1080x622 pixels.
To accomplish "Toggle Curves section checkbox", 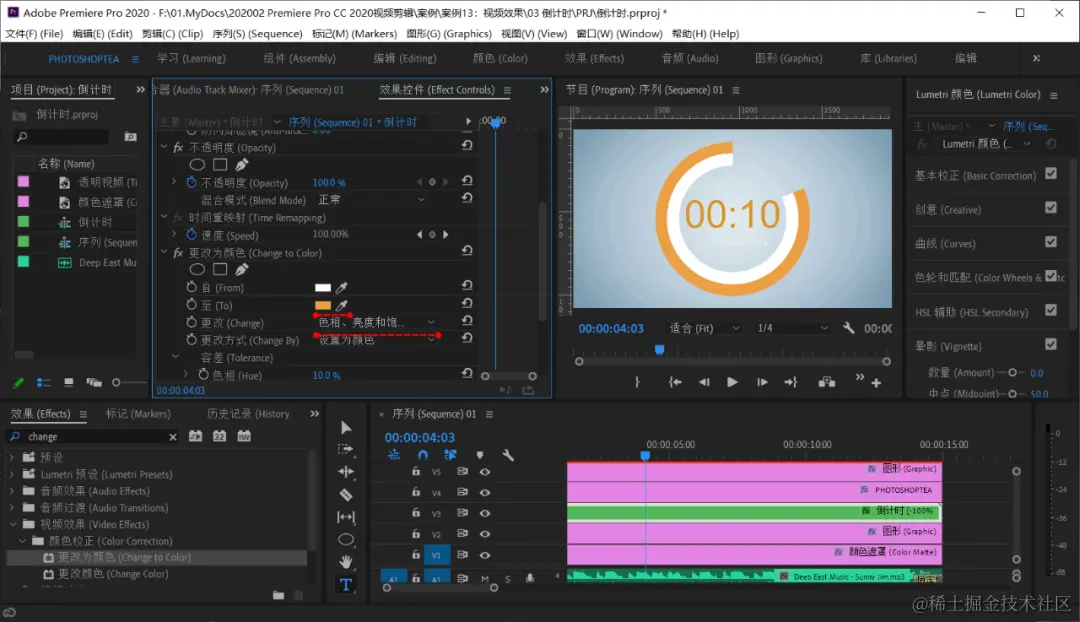I will coord(1051,242).
